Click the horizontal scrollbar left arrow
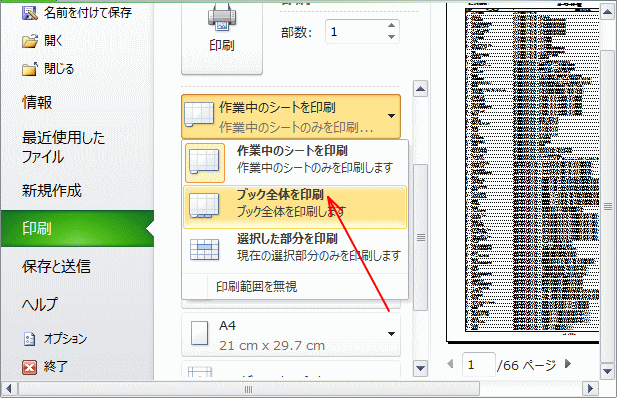This screenshot has width=617, height=398. [9, 389]
